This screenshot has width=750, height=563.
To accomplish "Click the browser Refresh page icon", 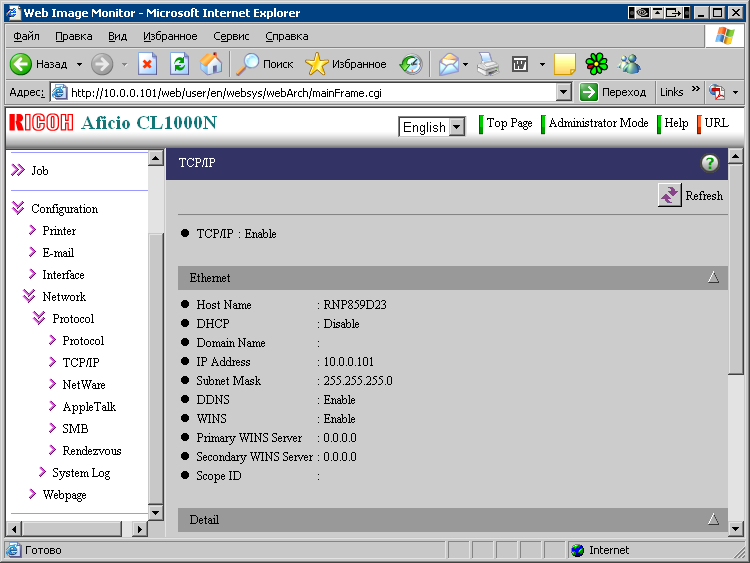I will [179, 64].
